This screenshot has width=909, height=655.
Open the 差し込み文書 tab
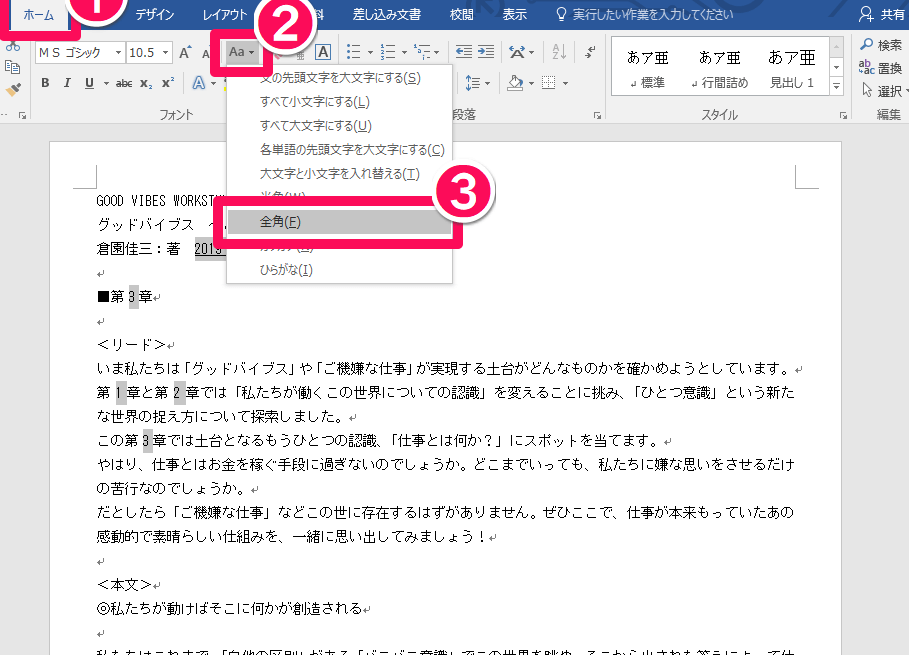pos(387,15)
